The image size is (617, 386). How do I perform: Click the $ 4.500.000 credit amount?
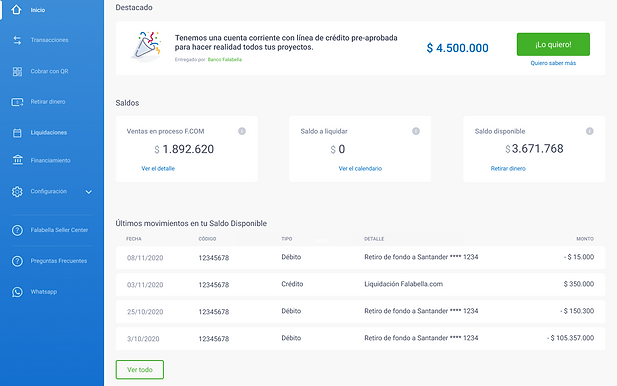[458, 48]
